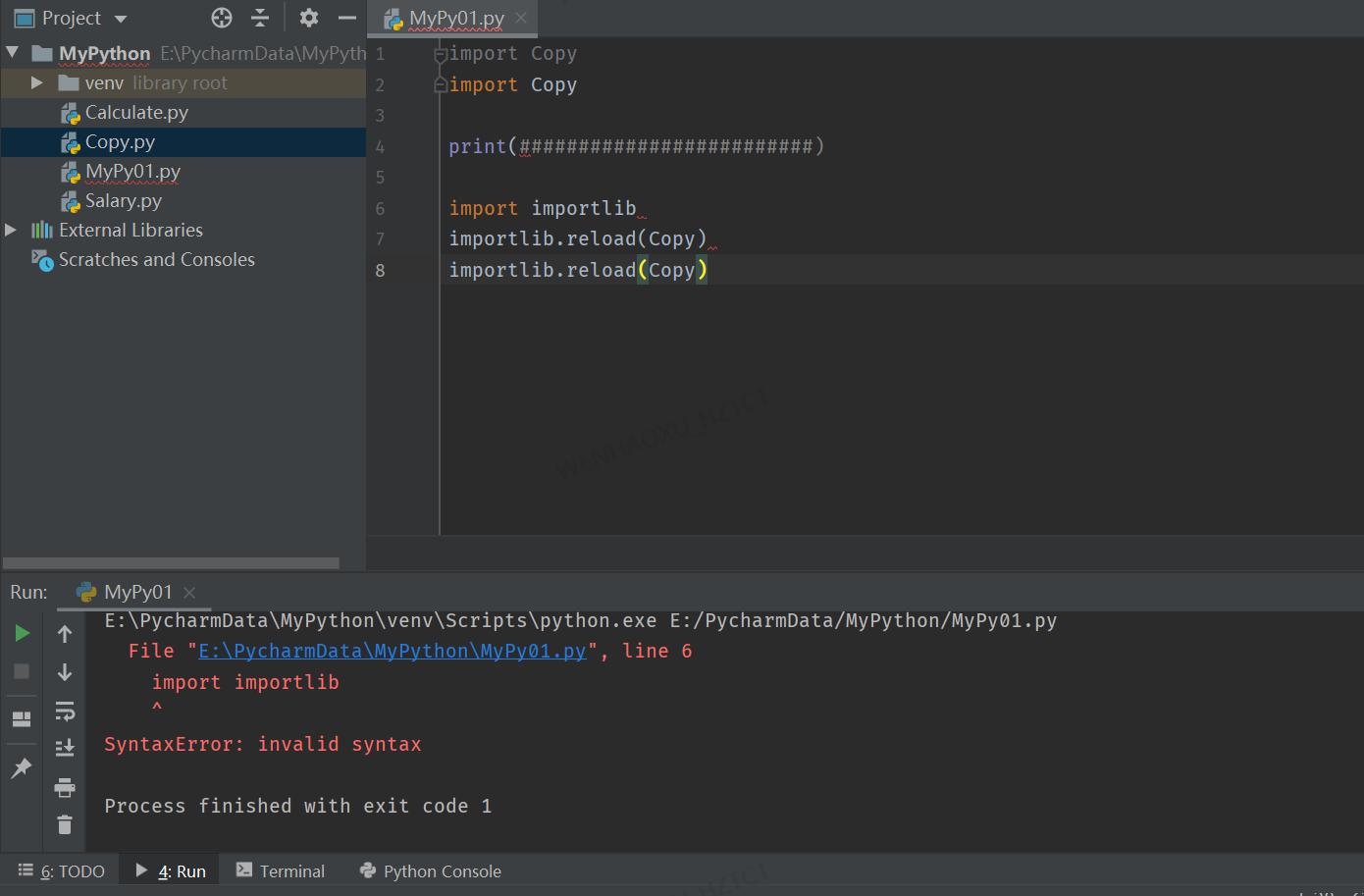This screenshot has height=896, width=1364.
Task: Click importlib.reload(Copy) on line 7
Action: pyautogui.click(x=578, y=238)
